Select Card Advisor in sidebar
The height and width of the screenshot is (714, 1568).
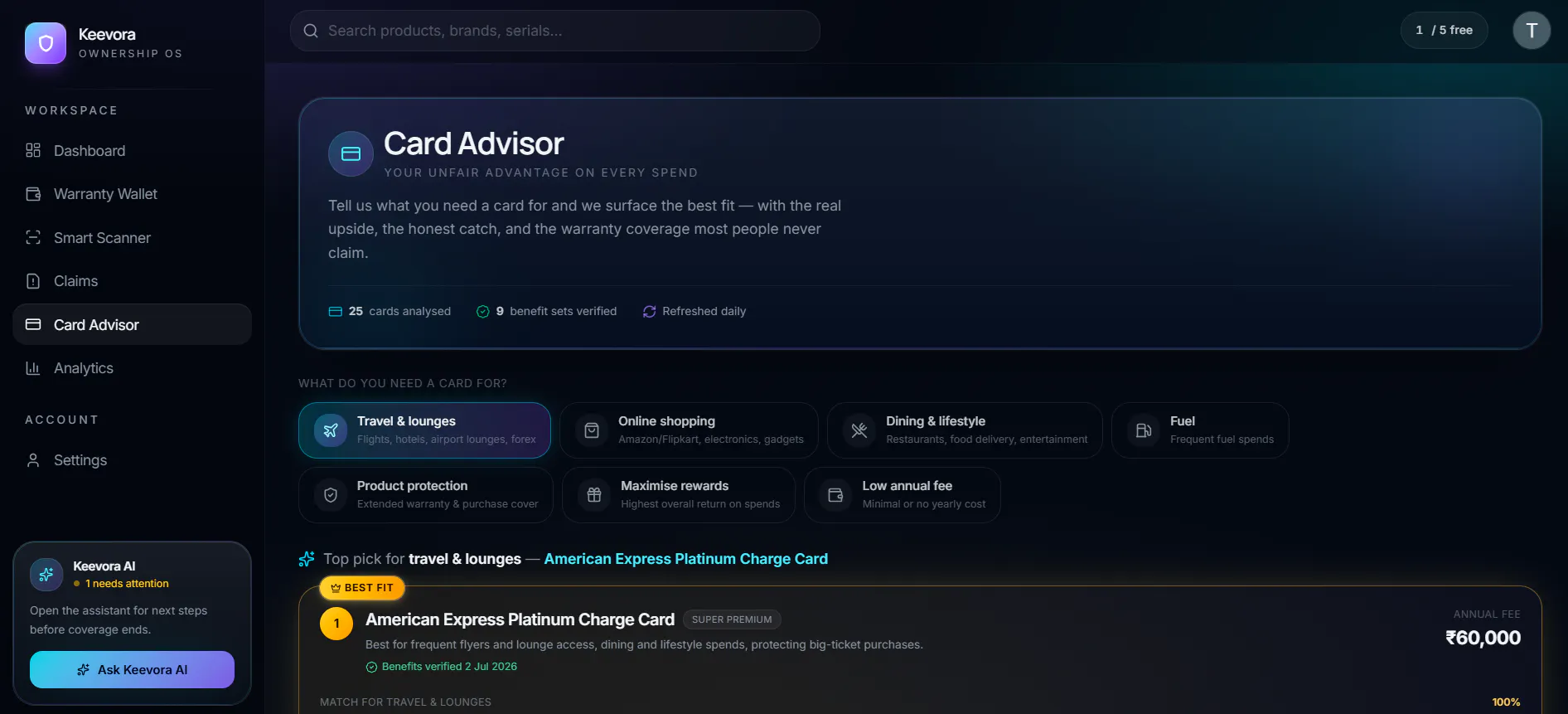click(x=132, y=324)
